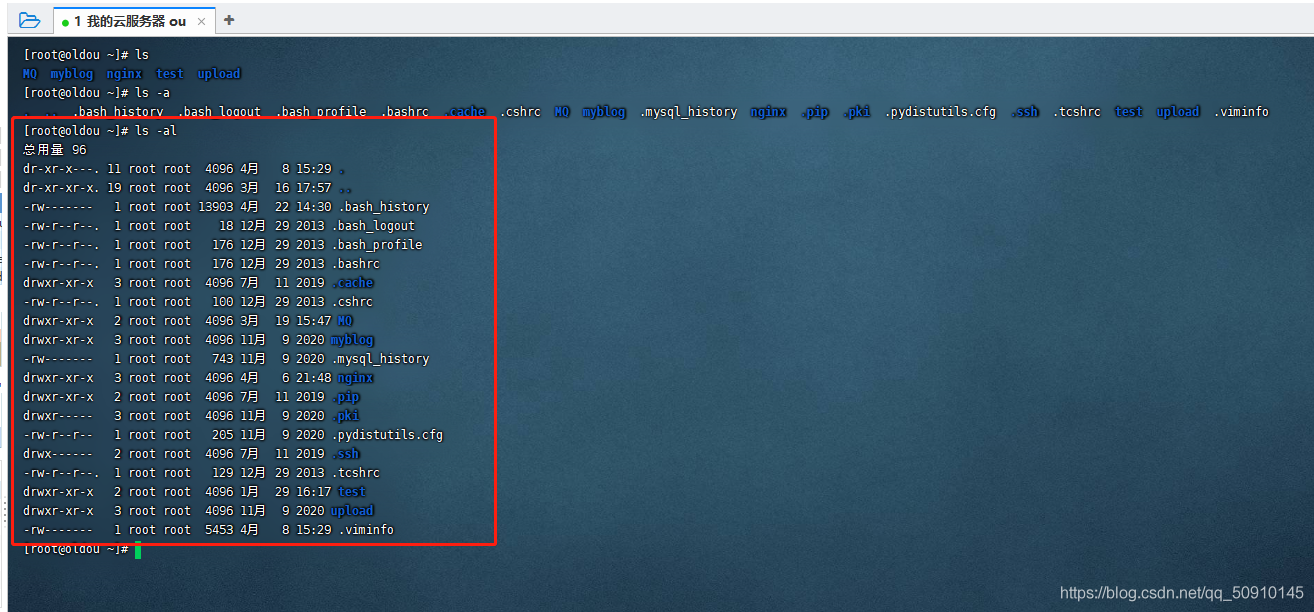Click .mysql_history in the ls -a output row
The width and height of the screenshot is (1314, 612).
pos(688,112)
